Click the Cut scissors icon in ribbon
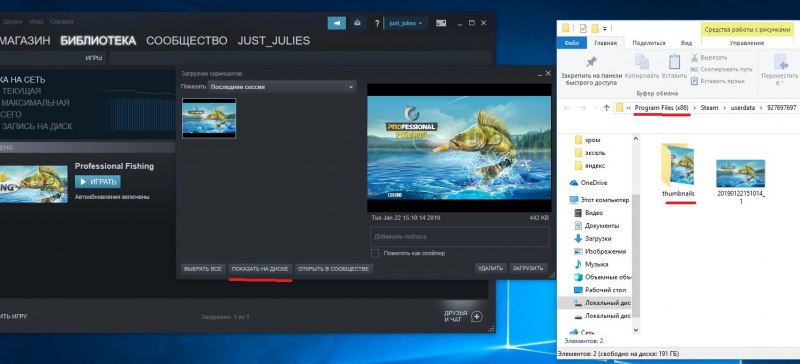This screenshot has height=364, width=800. point(694,58)
